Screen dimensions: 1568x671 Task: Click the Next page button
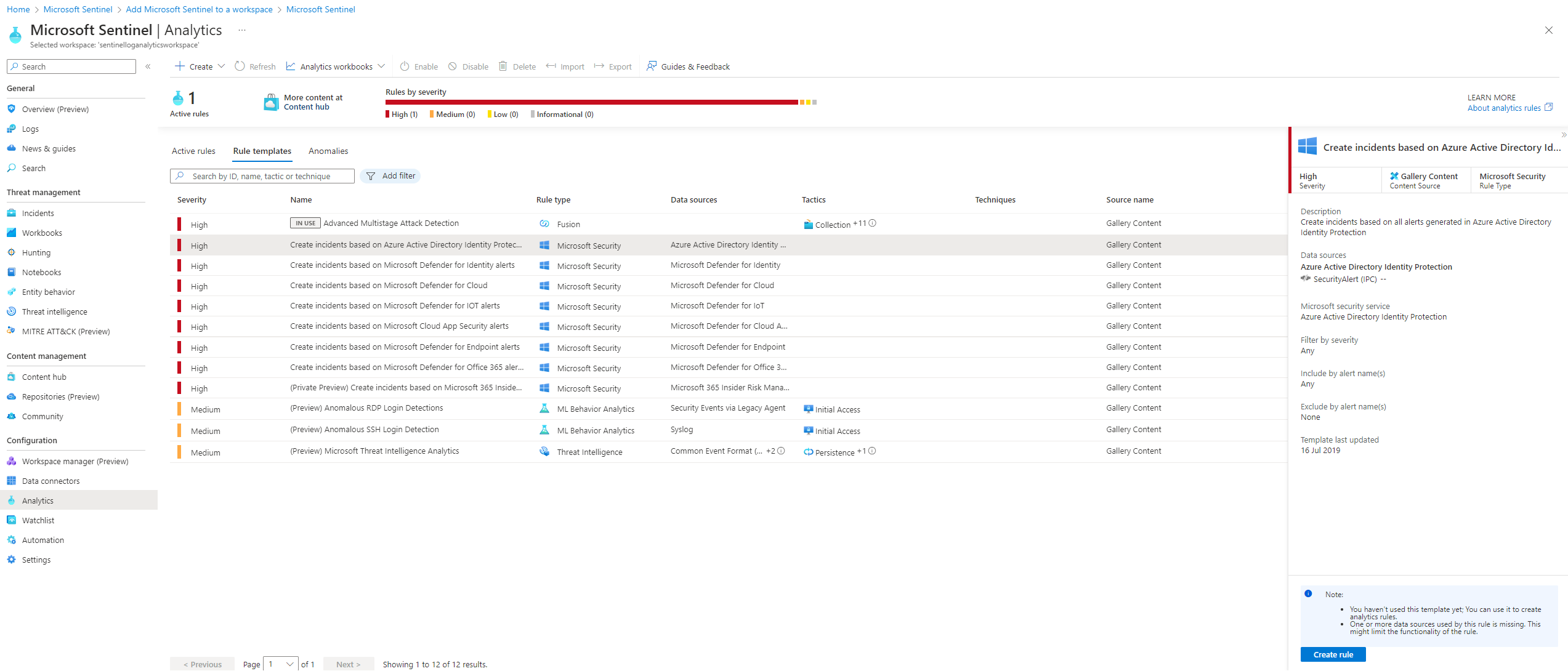point(349,664)
